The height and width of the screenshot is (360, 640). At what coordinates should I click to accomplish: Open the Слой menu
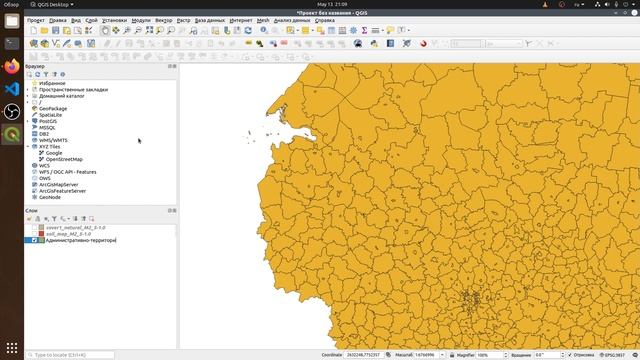point(91,20)
